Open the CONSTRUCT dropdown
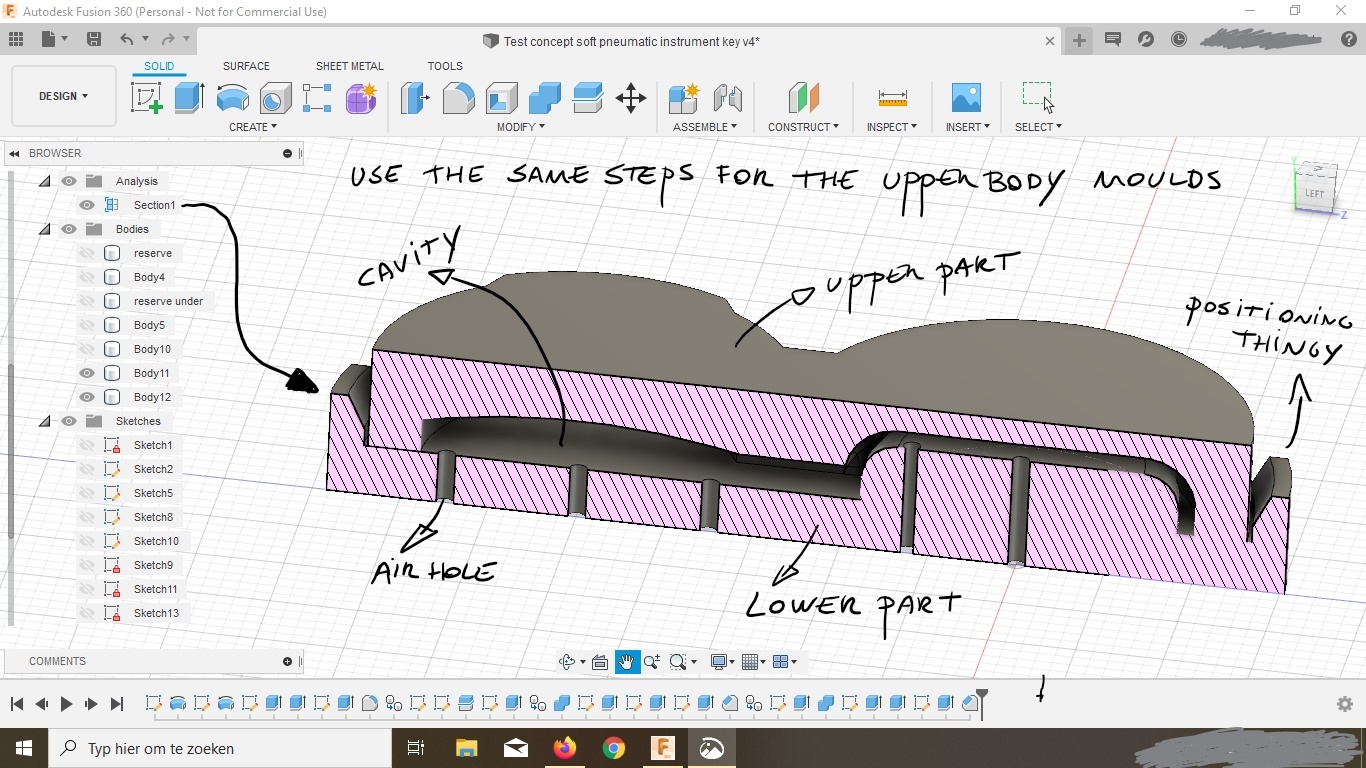This screenshot has height=768, width=1366. coord(803,127)
